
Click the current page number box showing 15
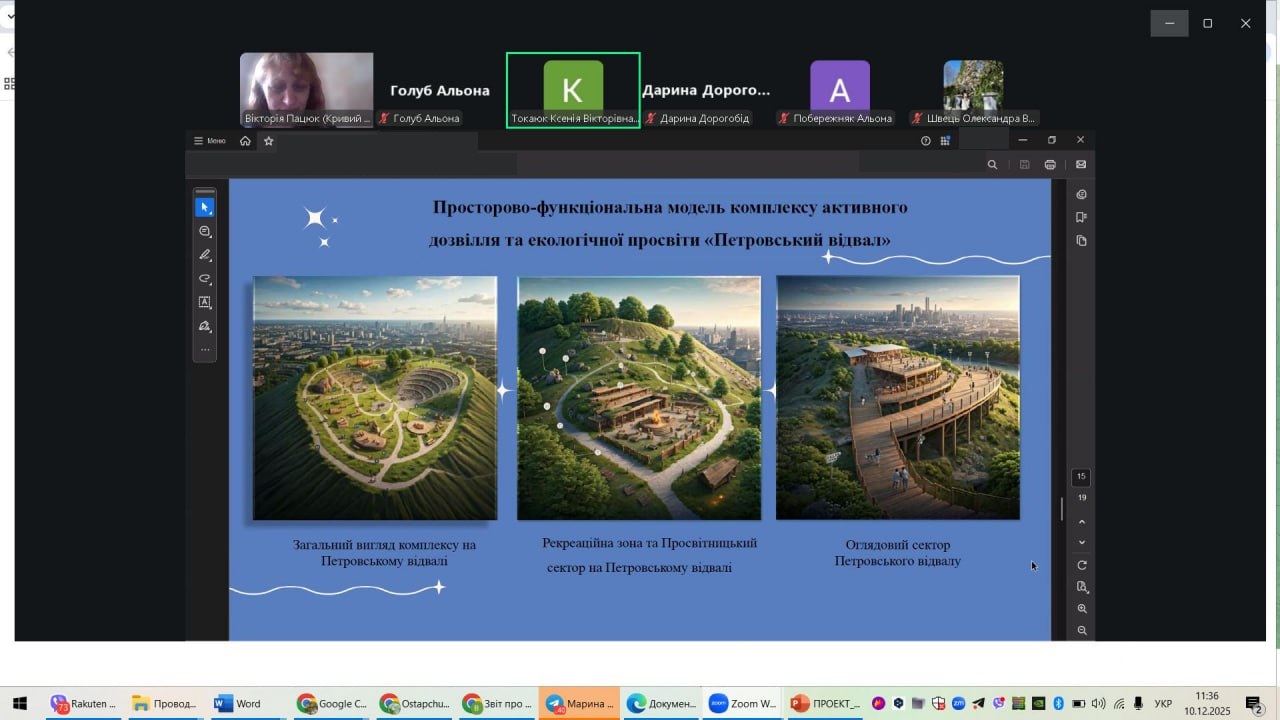point(1081,477)
